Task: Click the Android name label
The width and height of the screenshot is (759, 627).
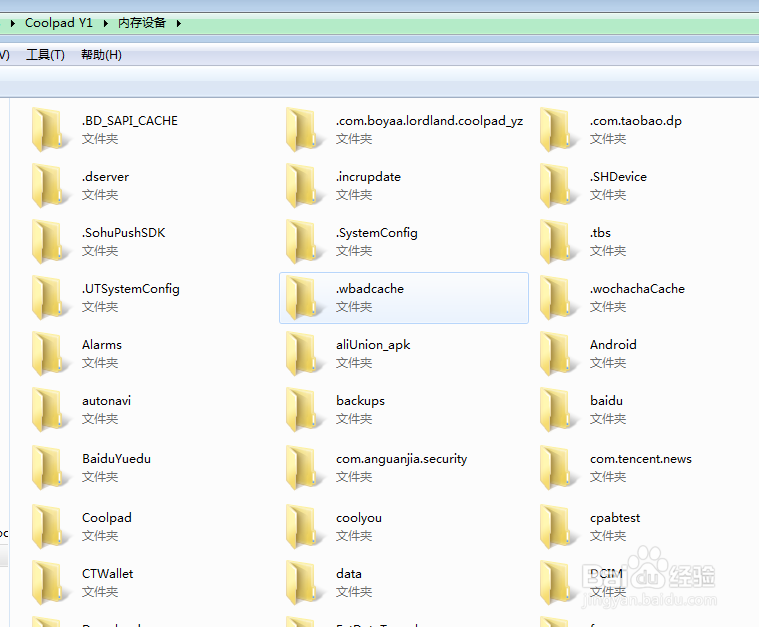Action: coord(613,345)
